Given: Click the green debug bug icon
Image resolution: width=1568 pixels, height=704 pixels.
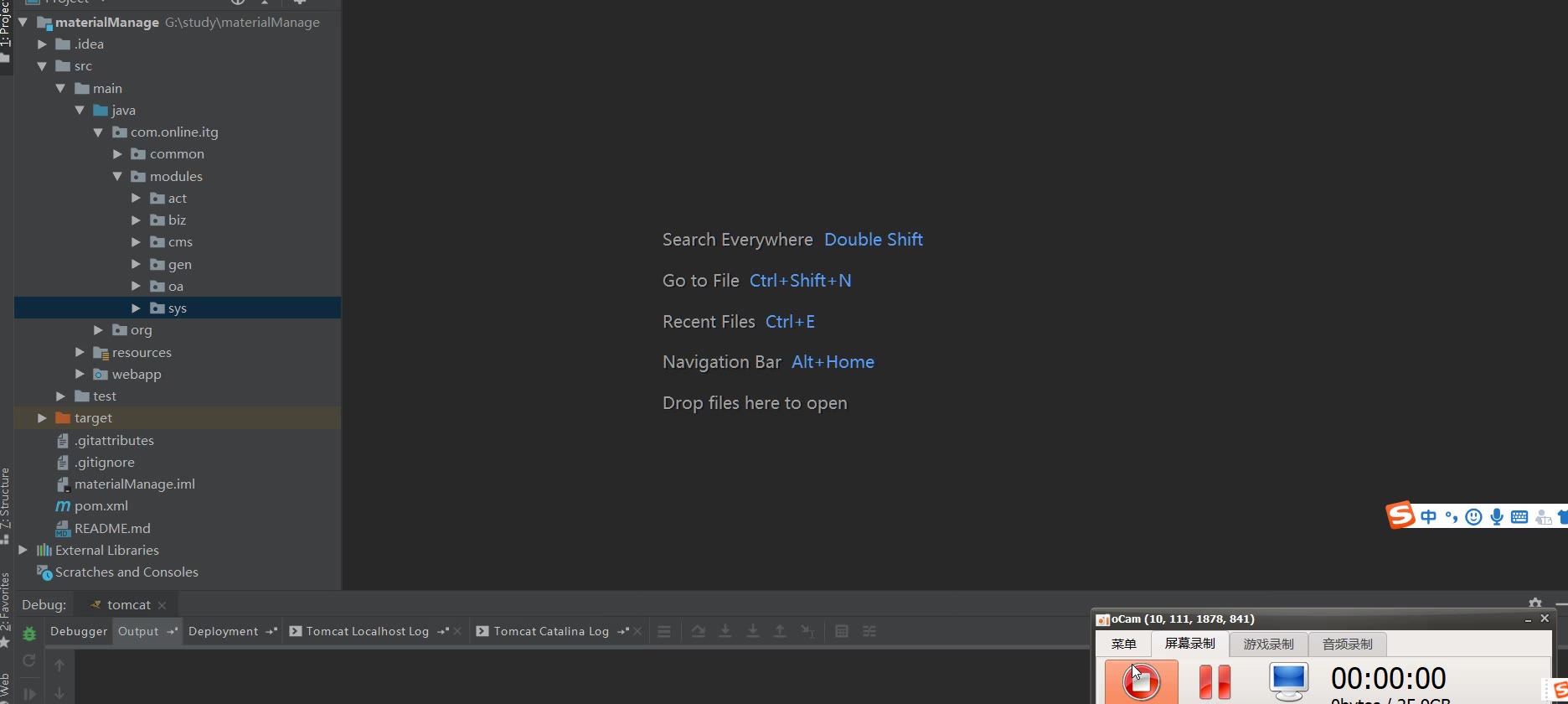Looking at the screenshot, I should (29, 634).
